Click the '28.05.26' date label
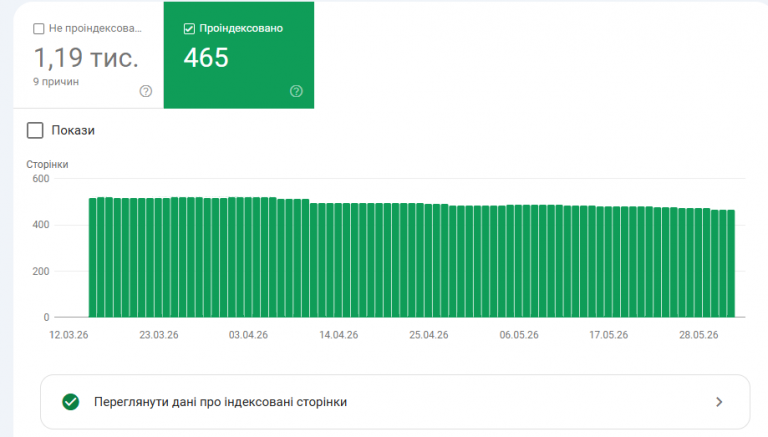The width and height of the screenshot is (768, 437). click(x=698, y=335)
